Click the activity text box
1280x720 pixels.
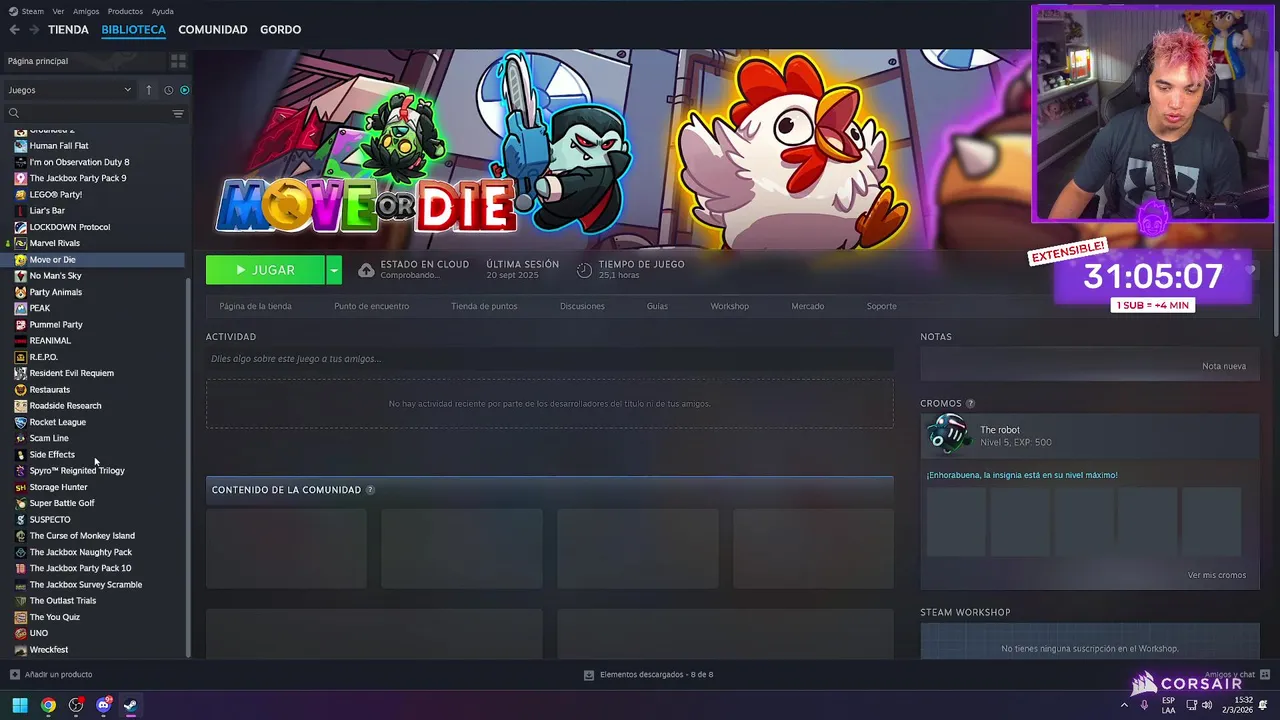pyautogui.click(x=549, y=359)
